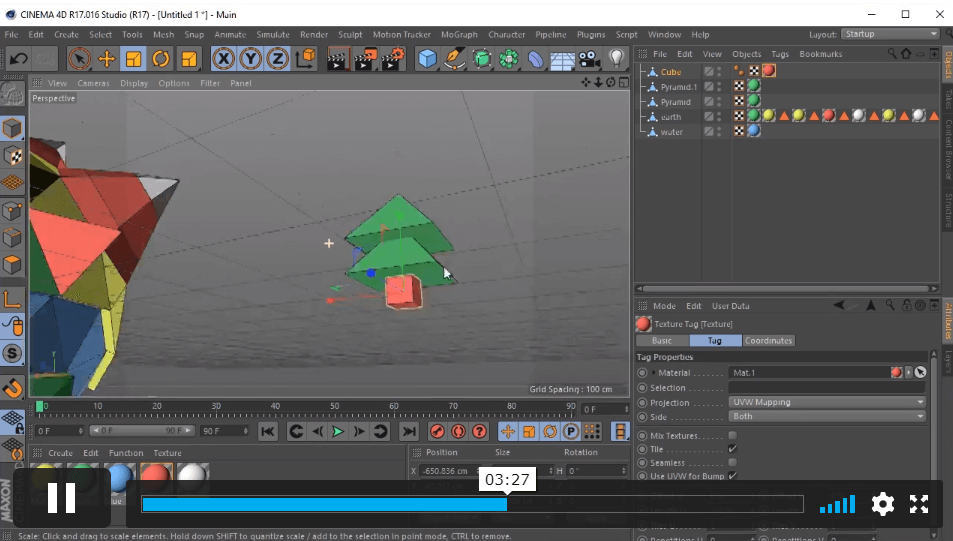Click the Objects manager search icon
The height and width of the screenshot is (541, 953).
click(892, 53)
